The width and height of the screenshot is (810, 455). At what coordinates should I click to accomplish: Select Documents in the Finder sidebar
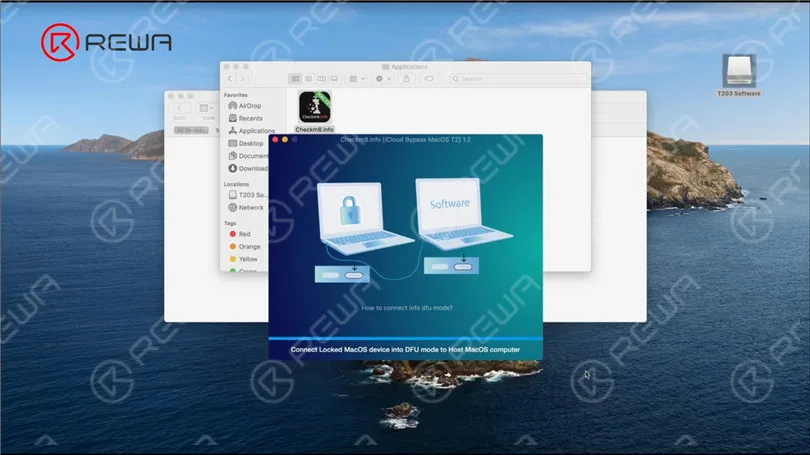click(248, 155)
